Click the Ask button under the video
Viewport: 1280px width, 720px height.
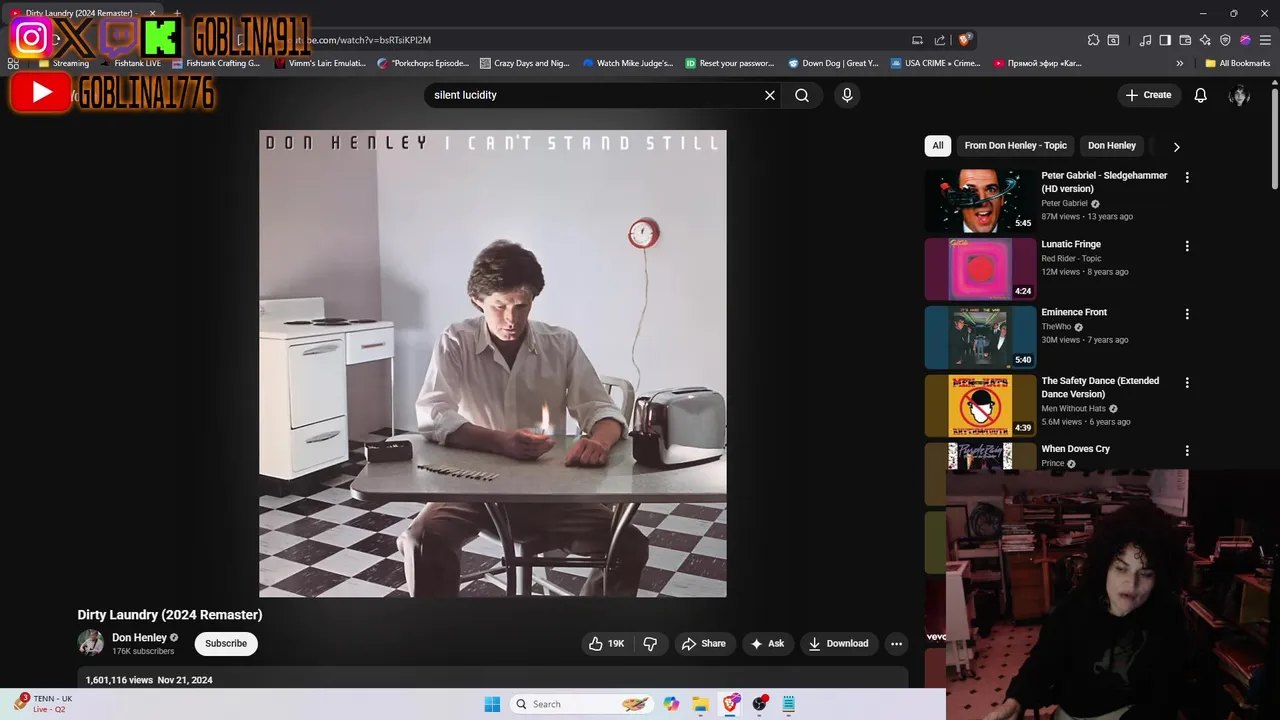click(767, 644)
